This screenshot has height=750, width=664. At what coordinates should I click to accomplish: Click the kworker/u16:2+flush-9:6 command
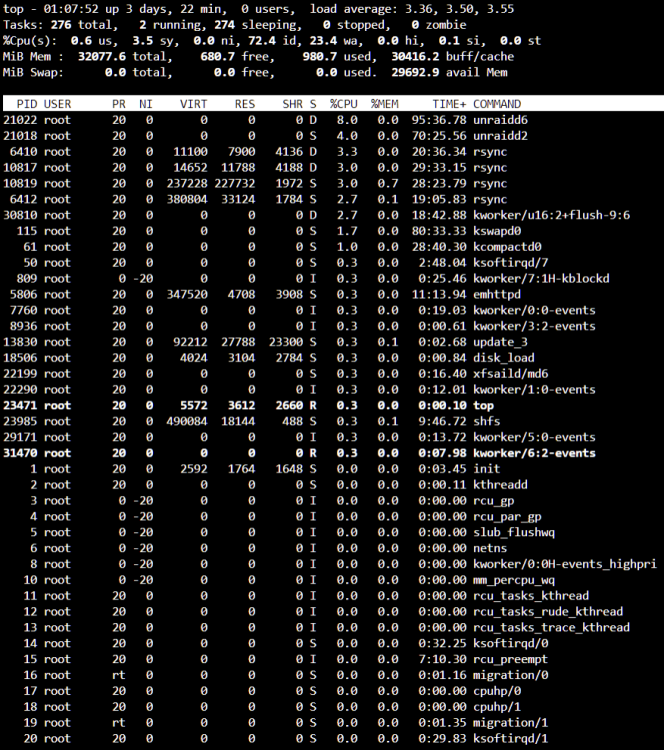click(552, 215)
